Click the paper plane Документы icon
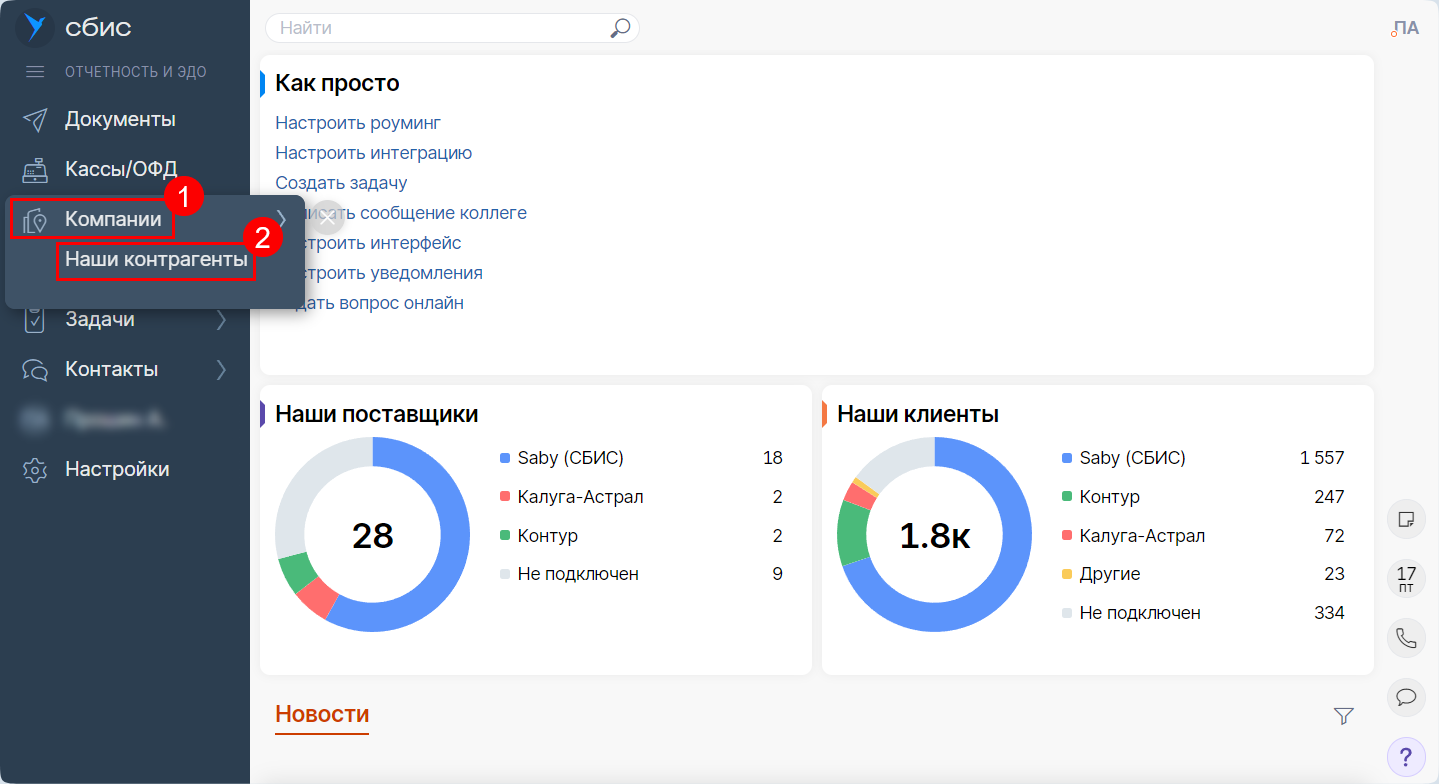This screenshot has height=784, width=1439. pyautogui.click(x=35, y=120)
